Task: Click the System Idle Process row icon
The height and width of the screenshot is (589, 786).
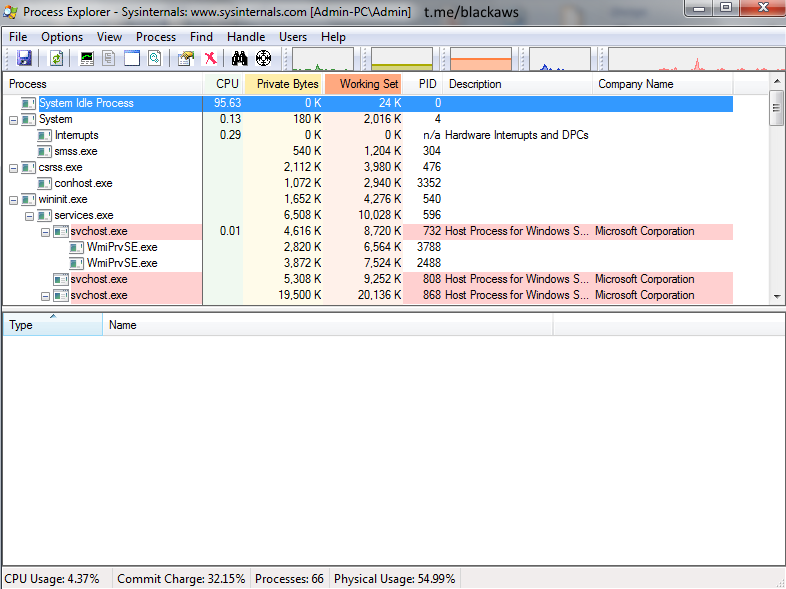Action: [x=28, y=103]
